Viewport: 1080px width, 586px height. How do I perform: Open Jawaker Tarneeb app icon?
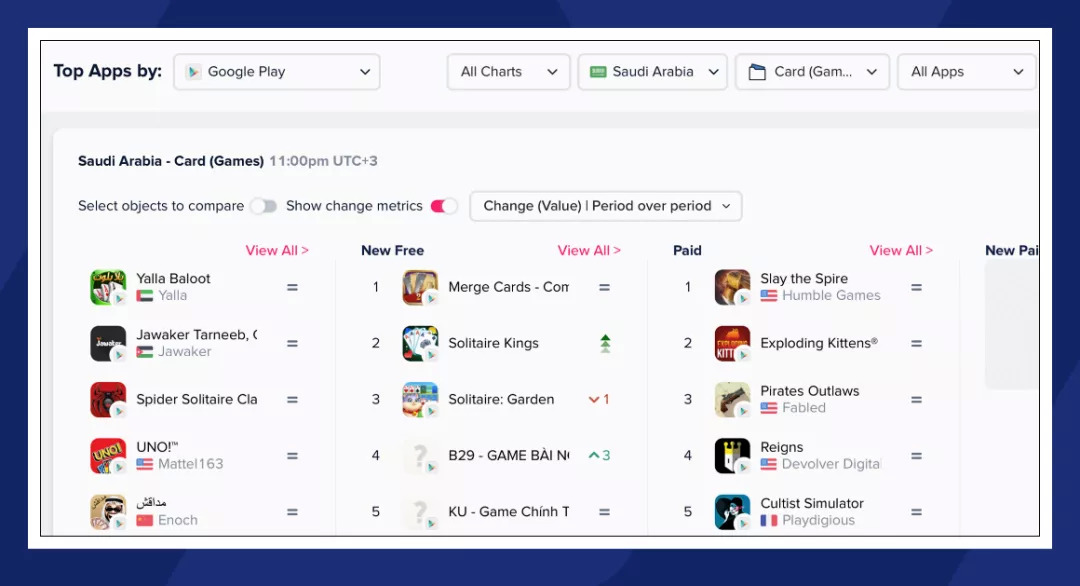(x=108, y=344)
